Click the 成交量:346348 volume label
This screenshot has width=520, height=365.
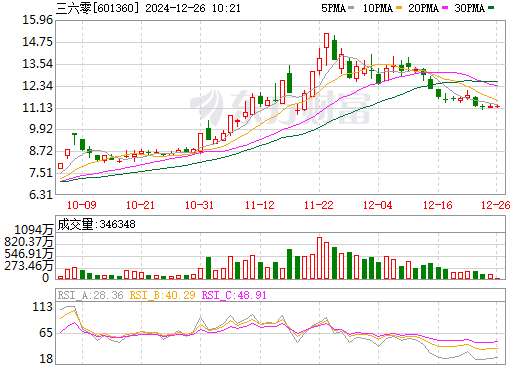(97, 224)
